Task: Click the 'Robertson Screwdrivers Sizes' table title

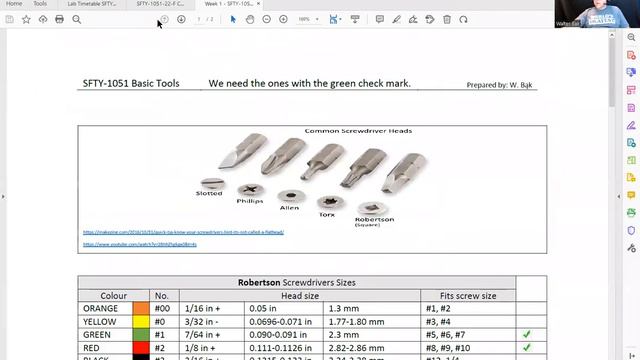Action: pos(297,282)
